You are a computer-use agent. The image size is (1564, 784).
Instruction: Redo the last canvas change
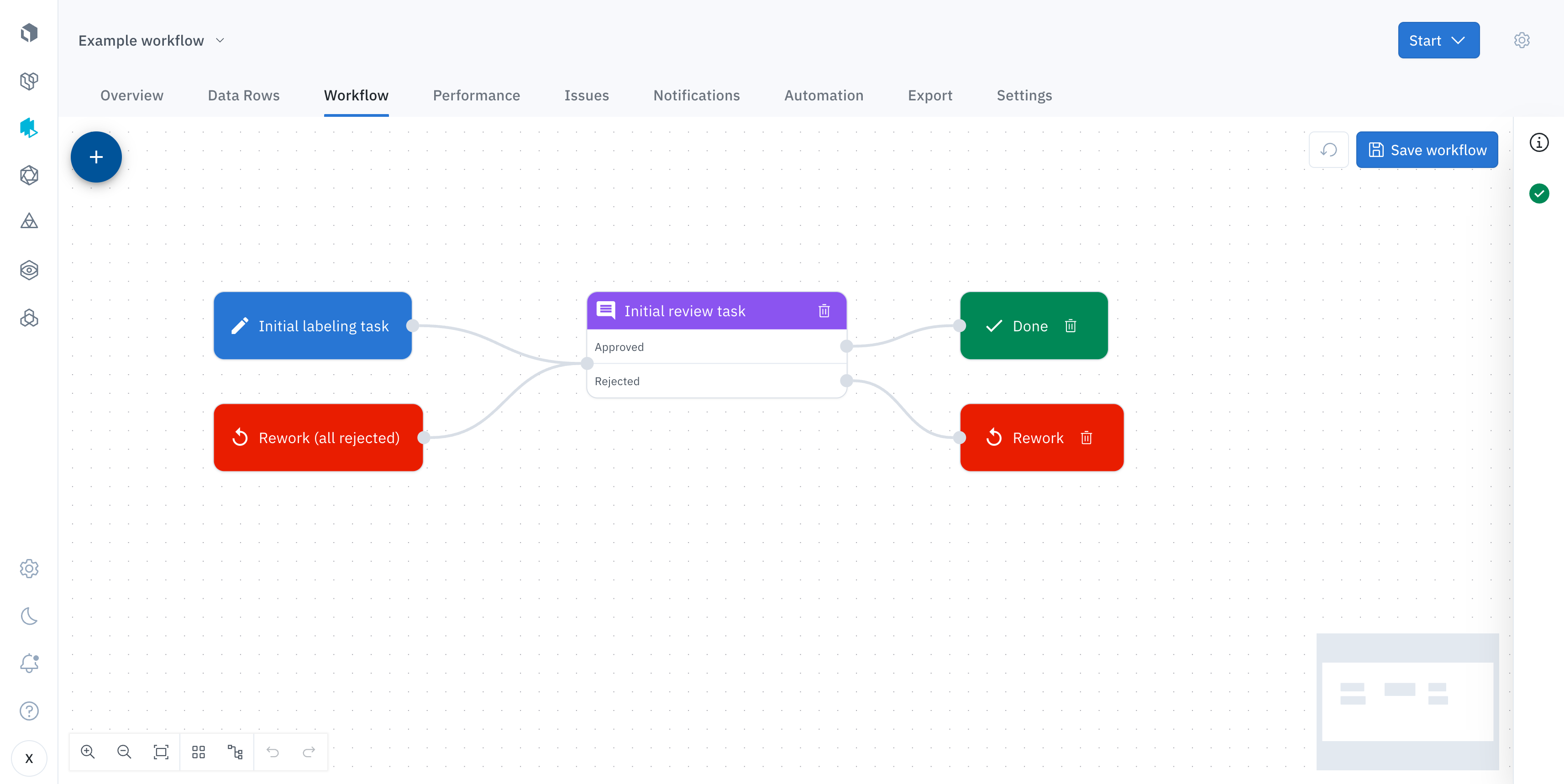(309, 752)
